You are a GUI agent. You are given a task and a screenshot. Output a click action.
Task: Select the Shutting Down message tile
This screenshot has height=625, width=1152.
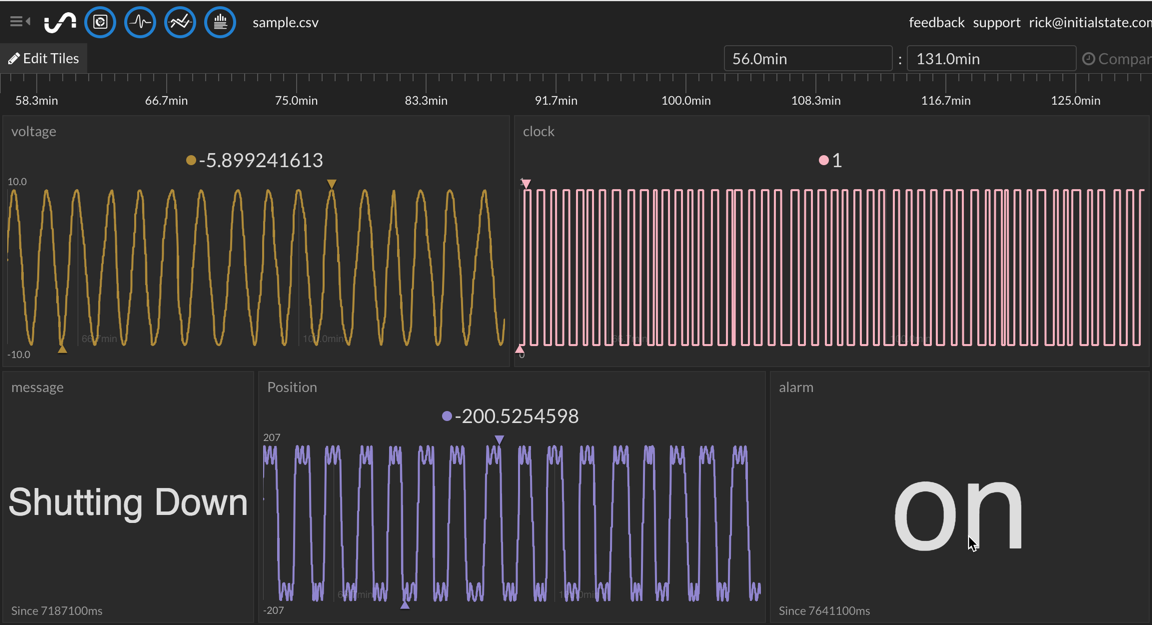click(x=128, y=502)
